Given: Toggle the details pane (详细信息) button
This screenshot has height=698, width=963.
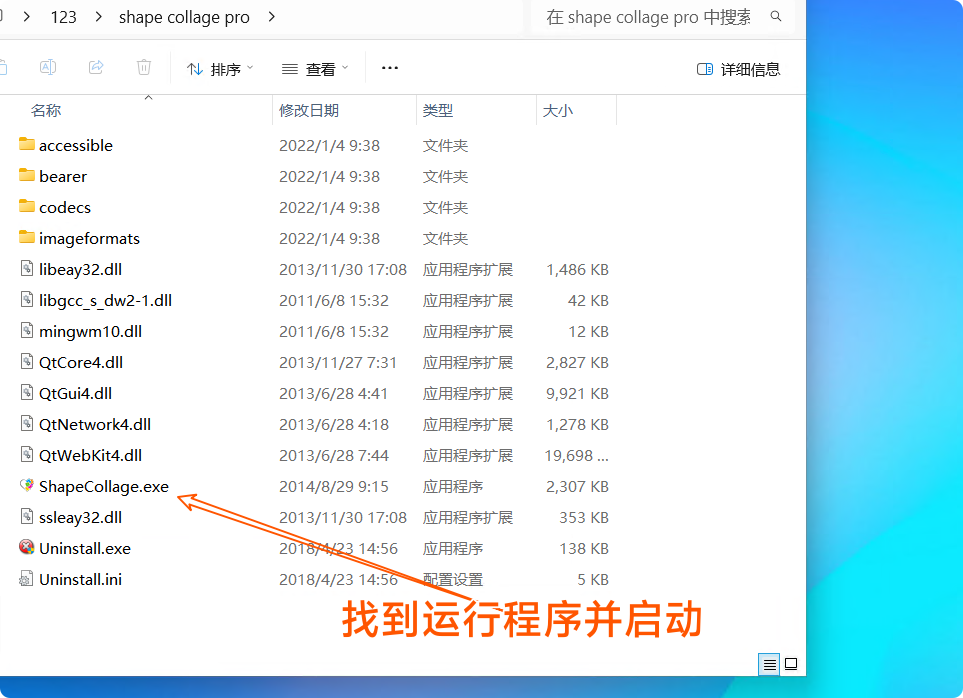Looking at the screenshot, I should 739,69.
